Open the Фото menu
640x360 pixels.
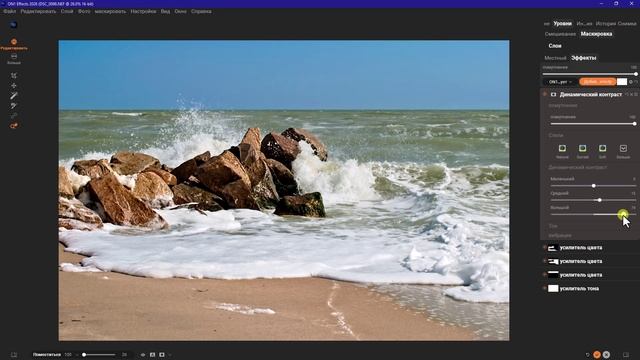84,11
